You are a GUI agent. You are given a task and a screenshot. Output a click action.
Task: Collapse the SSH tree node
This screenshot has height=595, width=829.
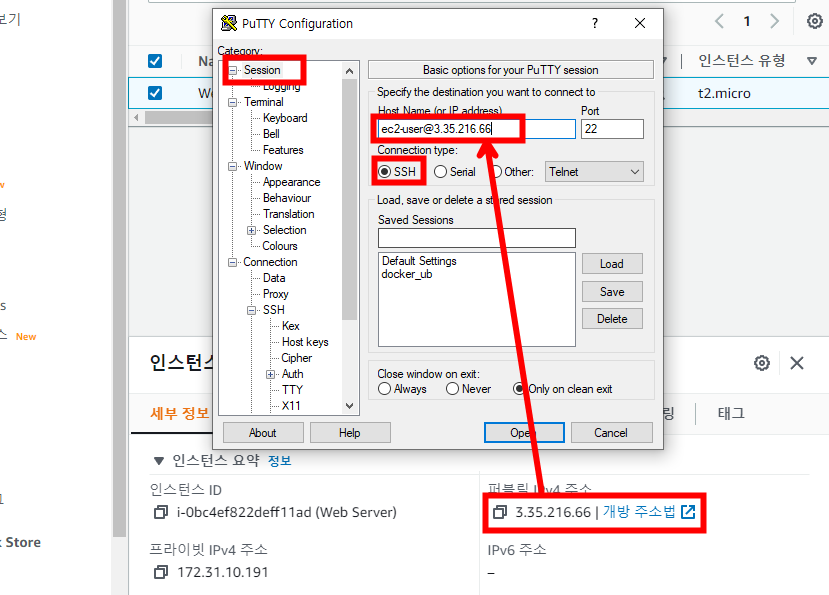click(x=252, y=310)
